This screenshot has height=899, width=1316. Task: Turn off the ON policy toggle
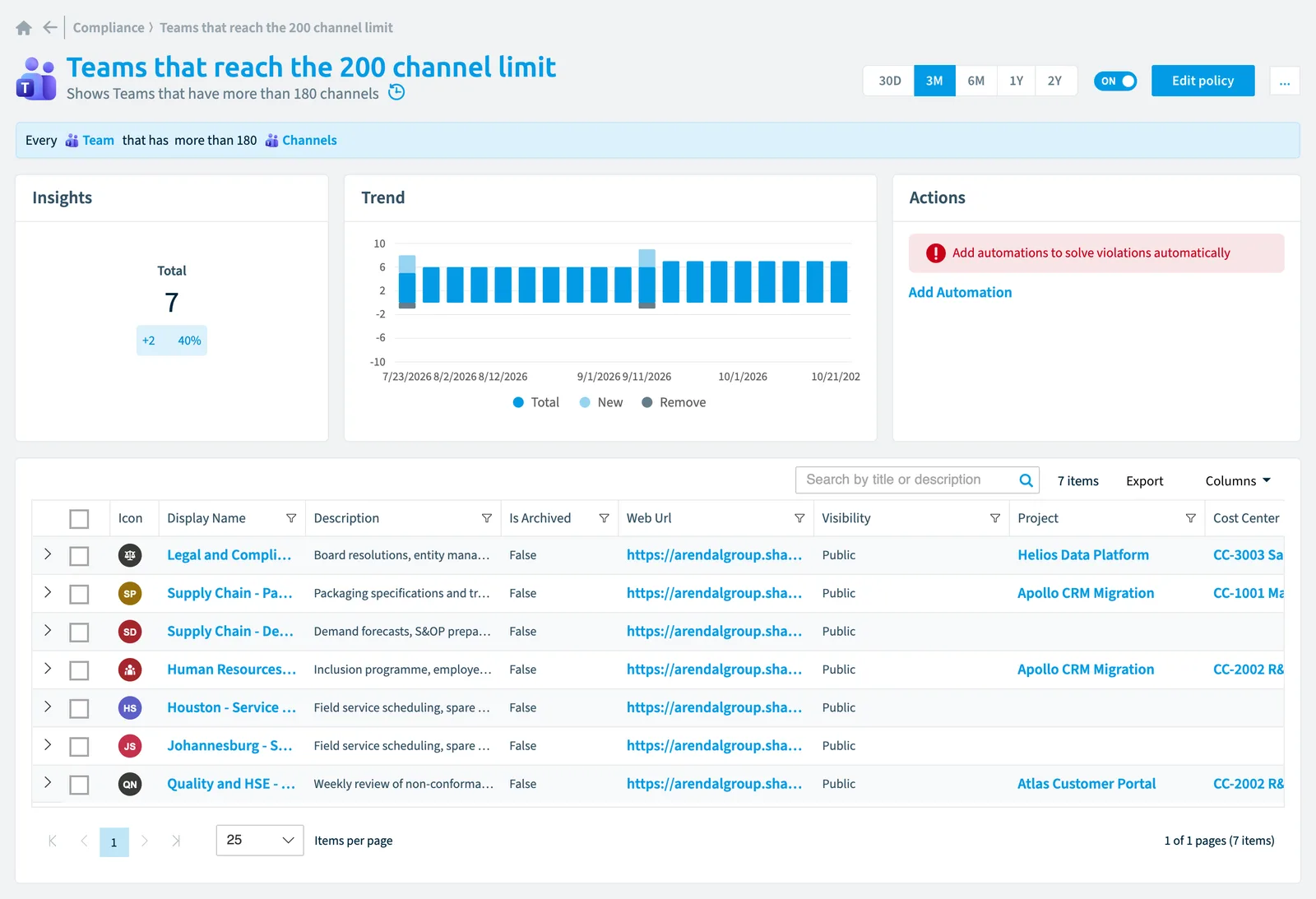(1115, 81)
